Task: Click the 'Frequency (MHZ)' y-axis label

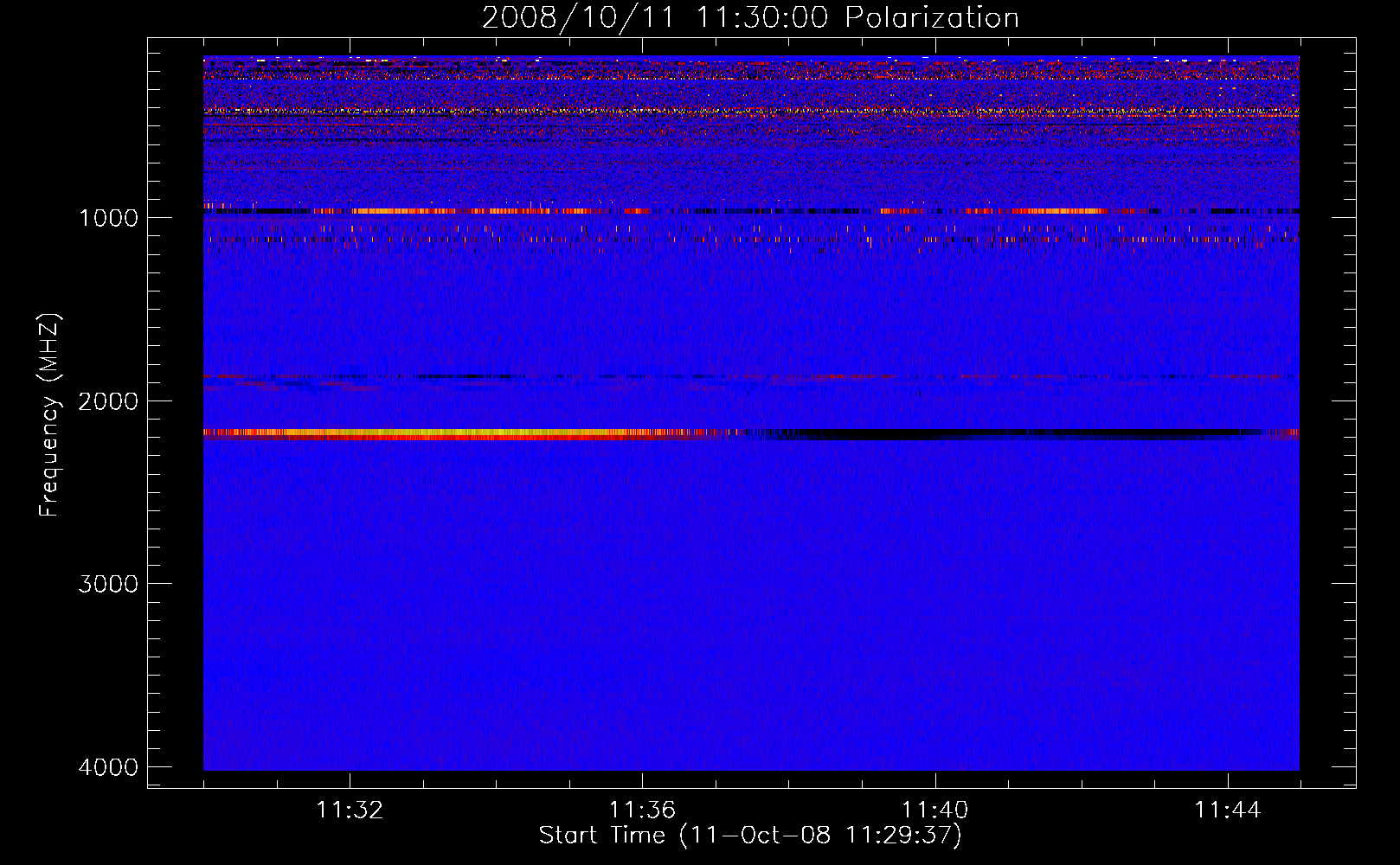Action: 50,415
